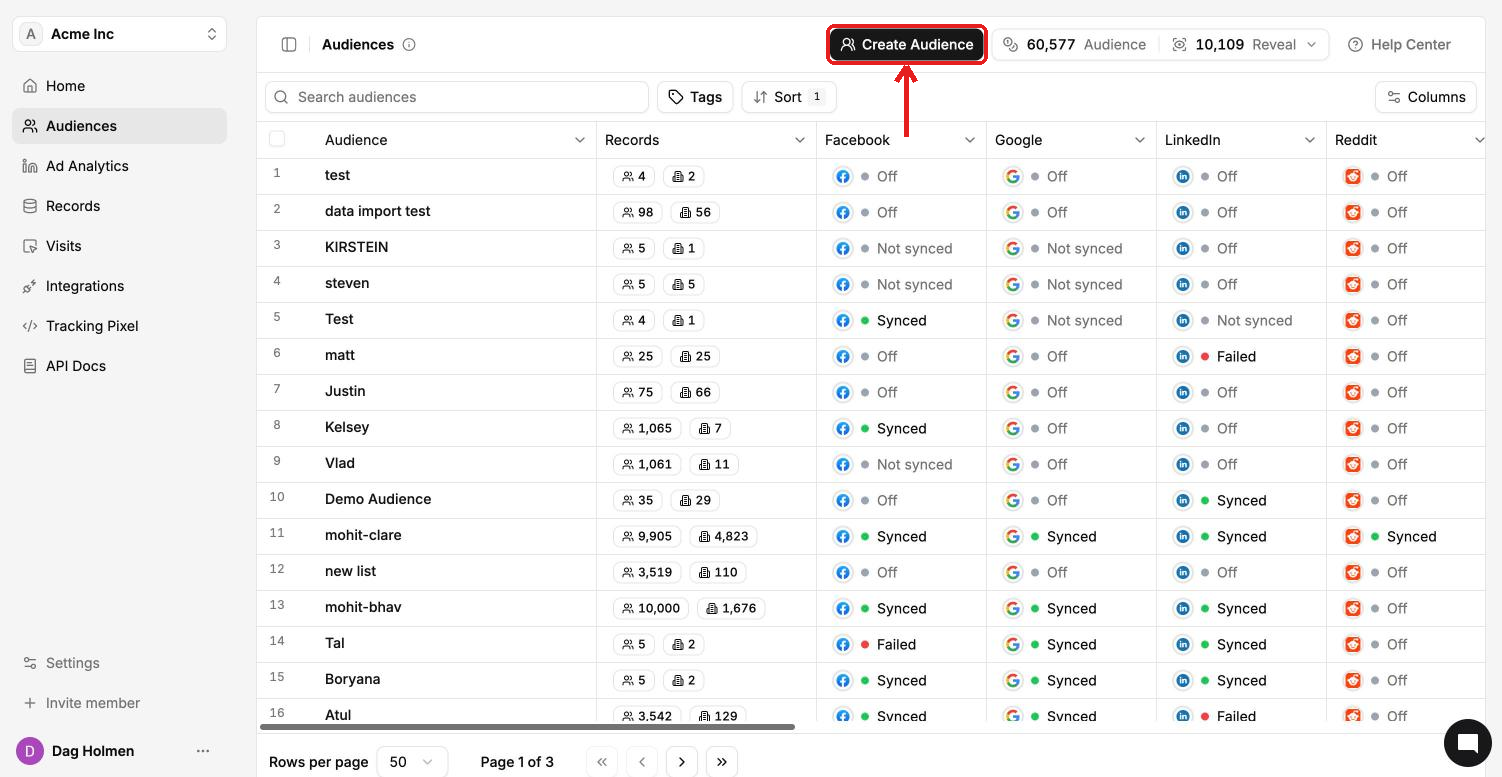Navigate to Integrations in the sidebar
Viewport: 1502px width, 777px height.
tap(120, 286)
